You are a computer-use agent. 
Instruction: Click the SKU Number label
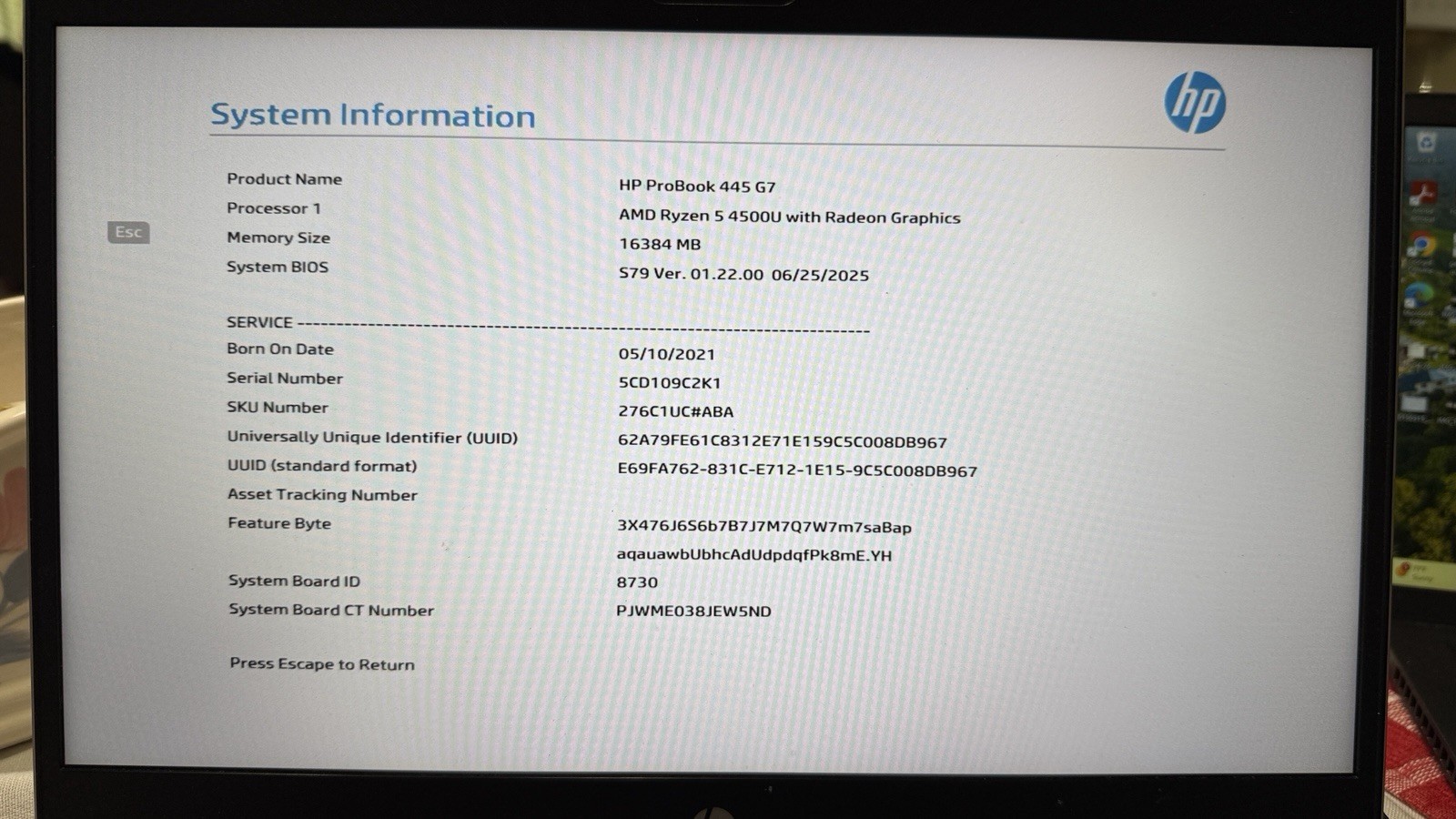click(278, 408)
